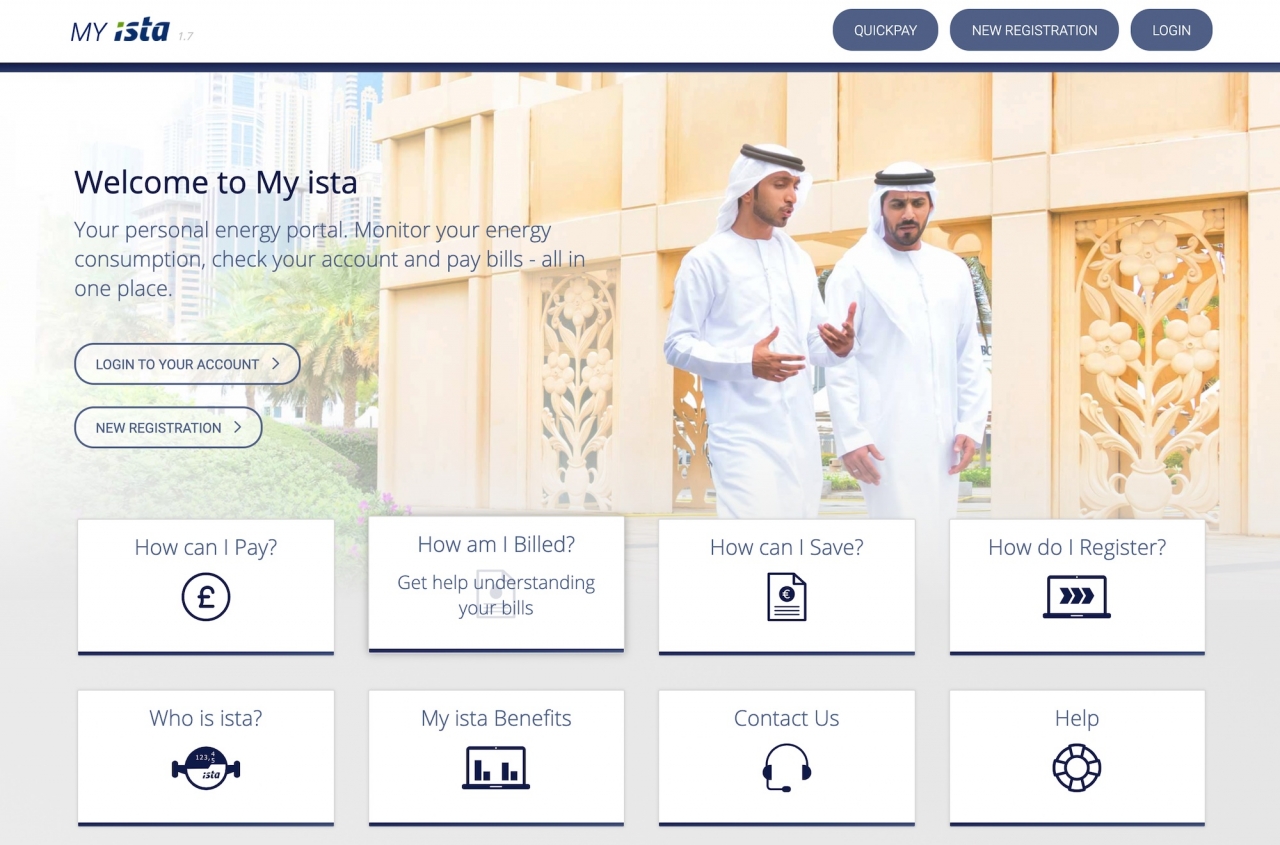The height and width of the screenshot is (845, 1280).
Task: Click the pound coin icon under How can I Pay
Action: click(206, 597)
